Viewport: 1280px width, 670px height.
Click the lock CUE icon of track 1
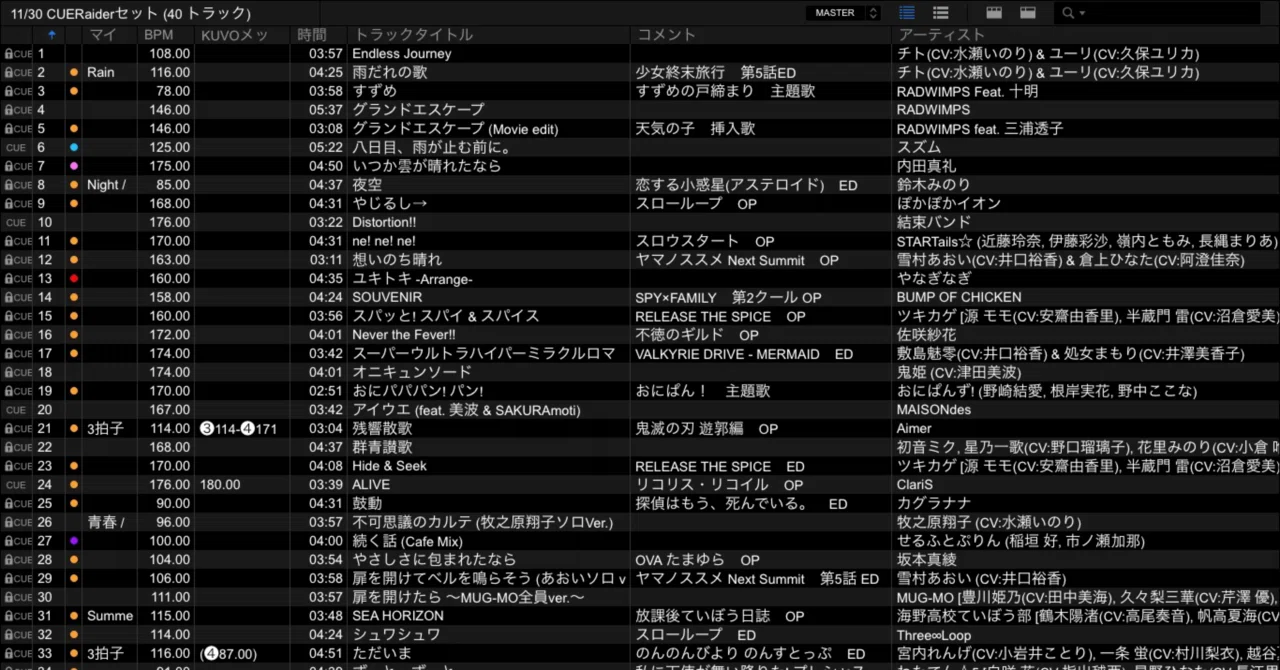tap(18, 54)
